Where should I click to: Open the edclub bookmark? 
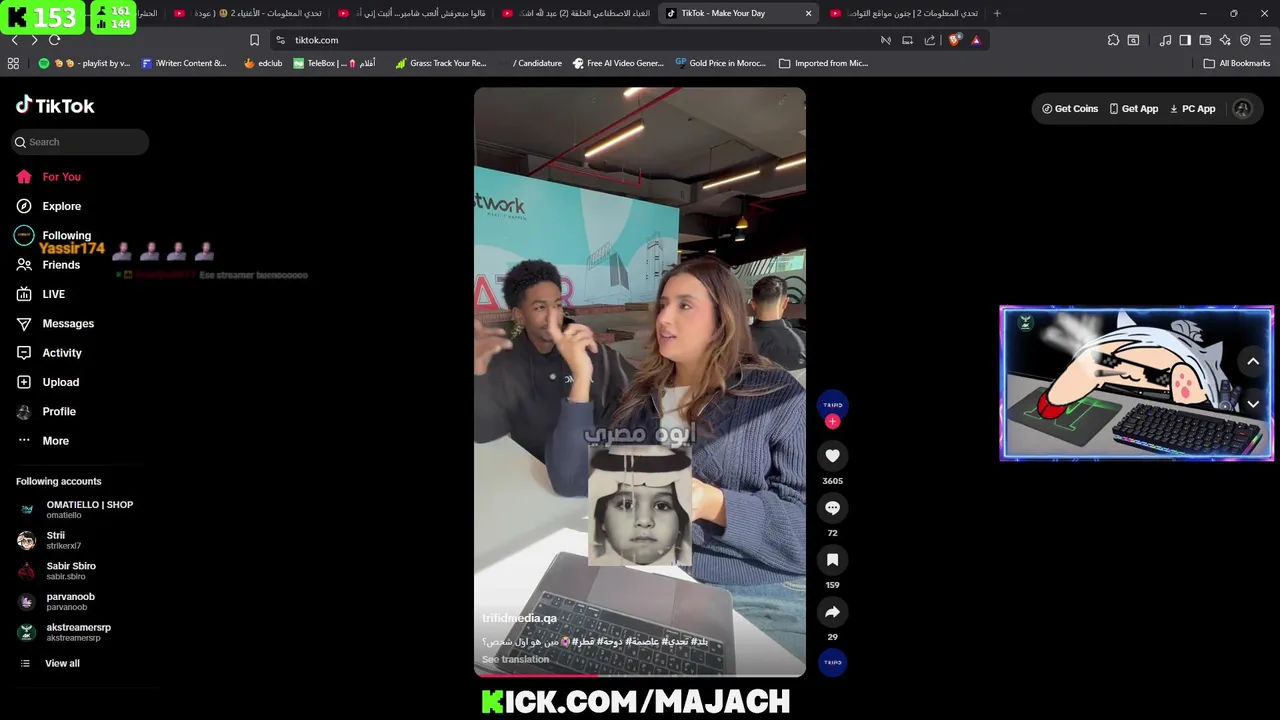[263, 63]
